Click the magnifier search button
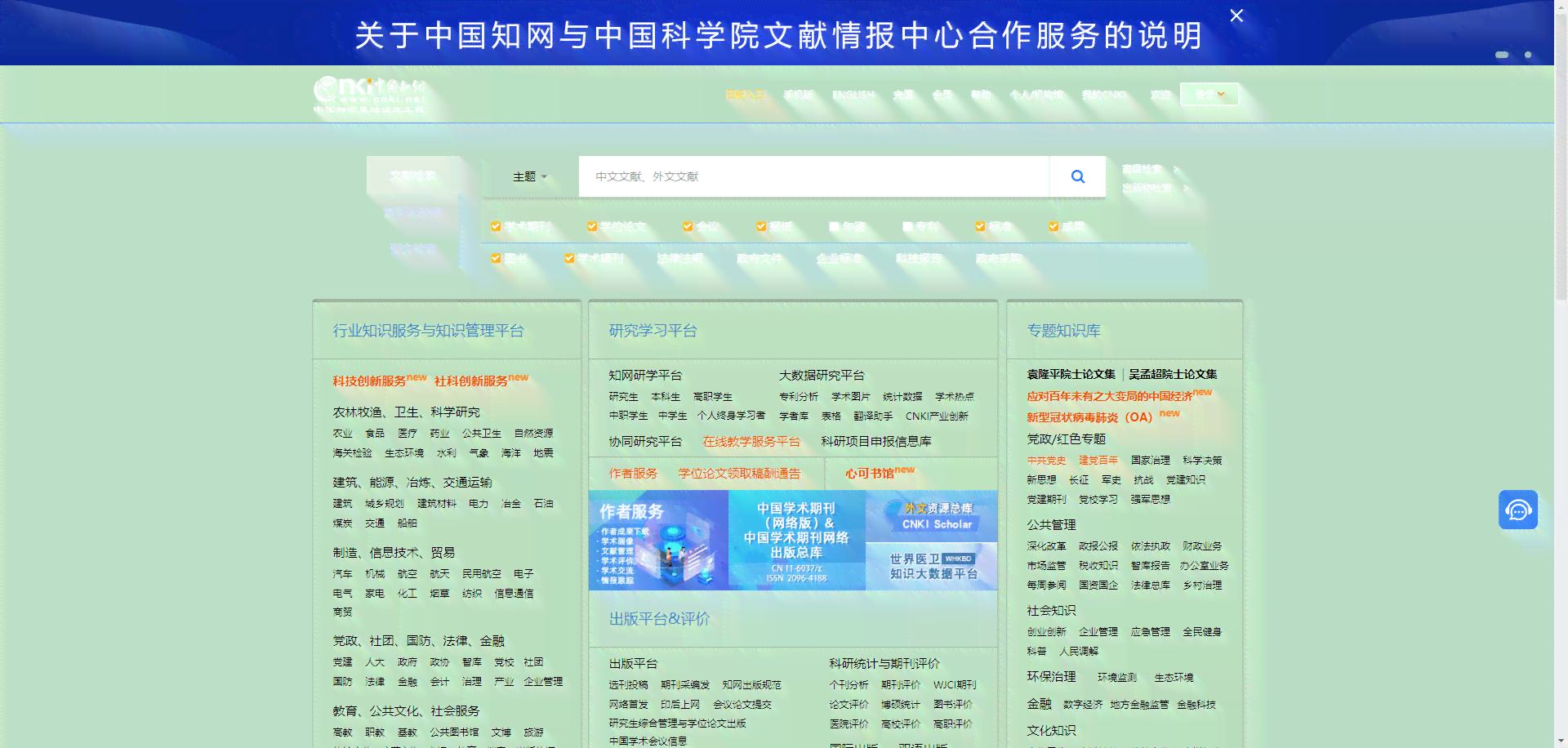Image resolution: width=1568 pixels, height=748 pixels. pyautogui.click(x=1077, y=176)
